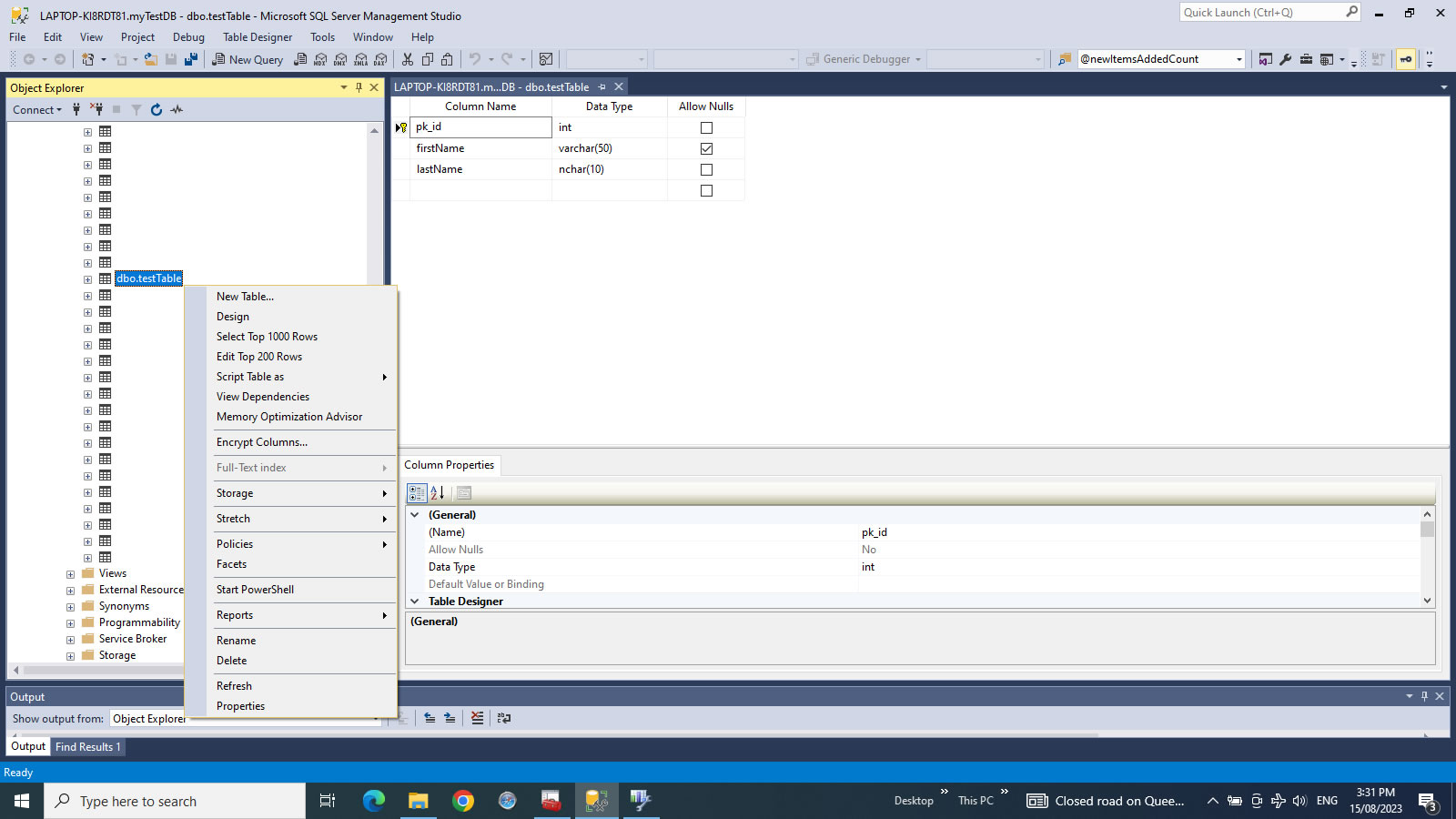Refresh Object Explorer using the refresh icon
The height and width of the screenshot is (819, 1456).
click(157, 109)
